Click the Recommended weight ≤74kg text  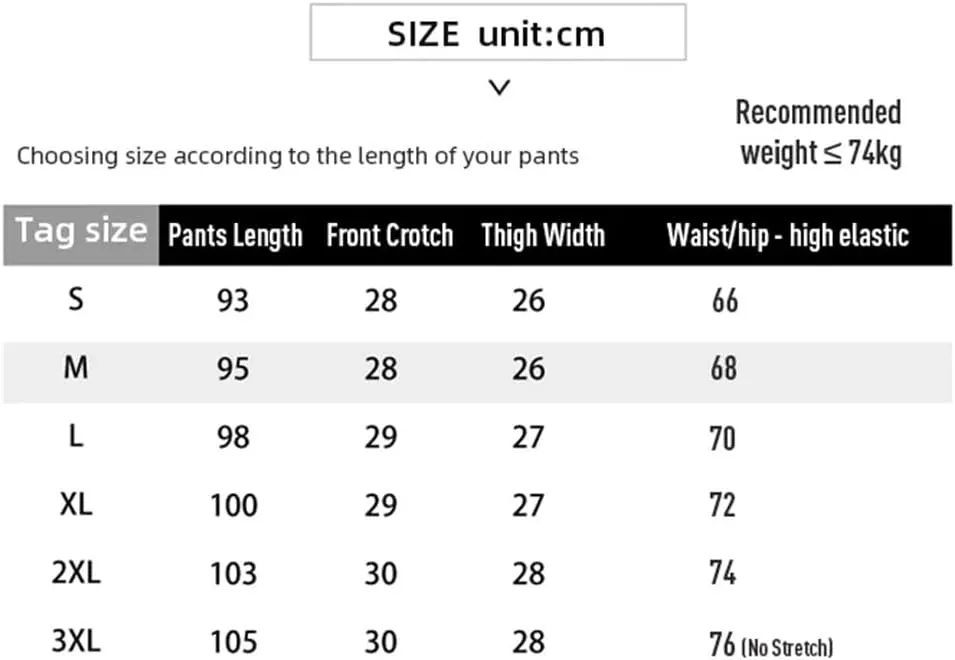point(819,132)
